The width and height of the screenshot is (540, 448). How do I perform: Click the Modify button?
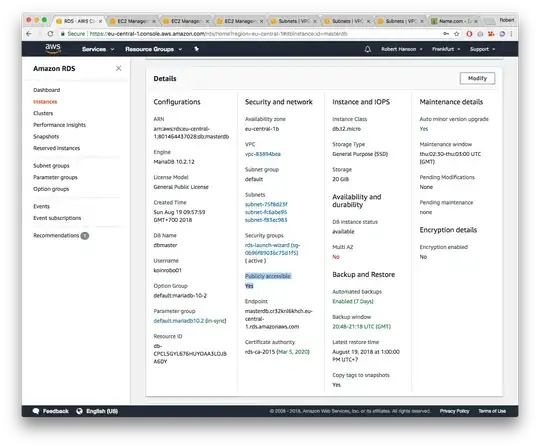coord(477,79)
